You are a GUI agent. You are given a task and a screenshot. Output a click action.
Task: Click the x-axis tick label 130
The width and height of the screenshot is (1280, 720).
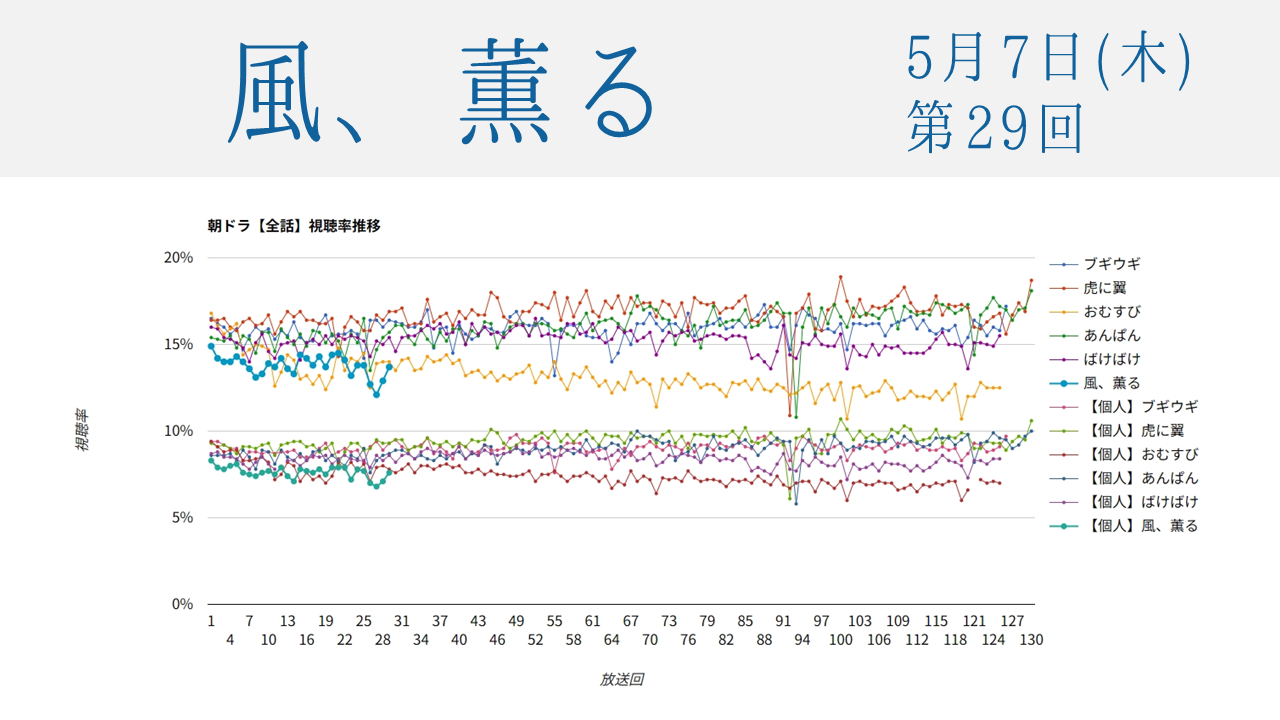pyautogui.click(x=1031, y=640)
